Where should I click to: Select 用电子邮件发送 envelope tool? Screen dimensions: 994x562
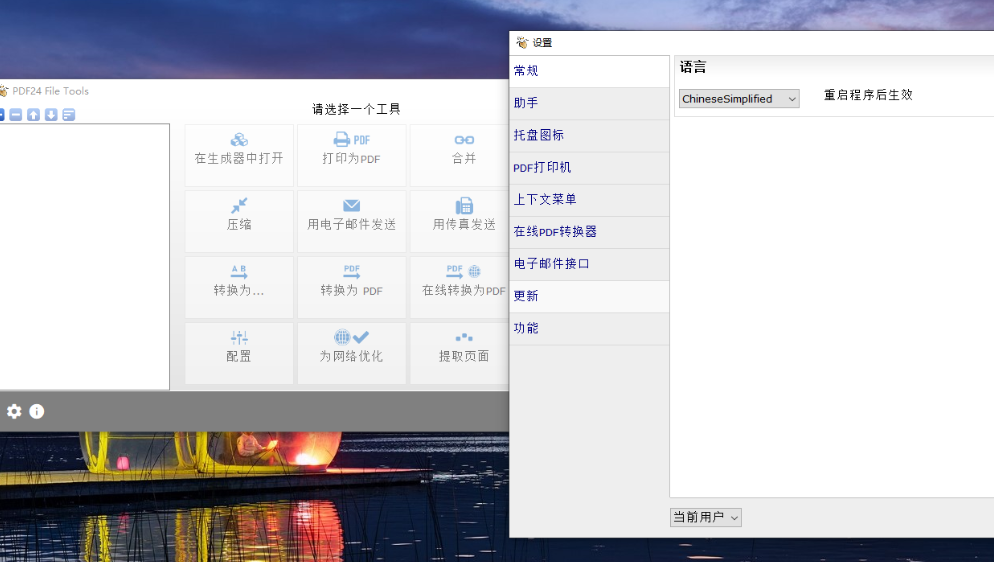coord(351,221)
